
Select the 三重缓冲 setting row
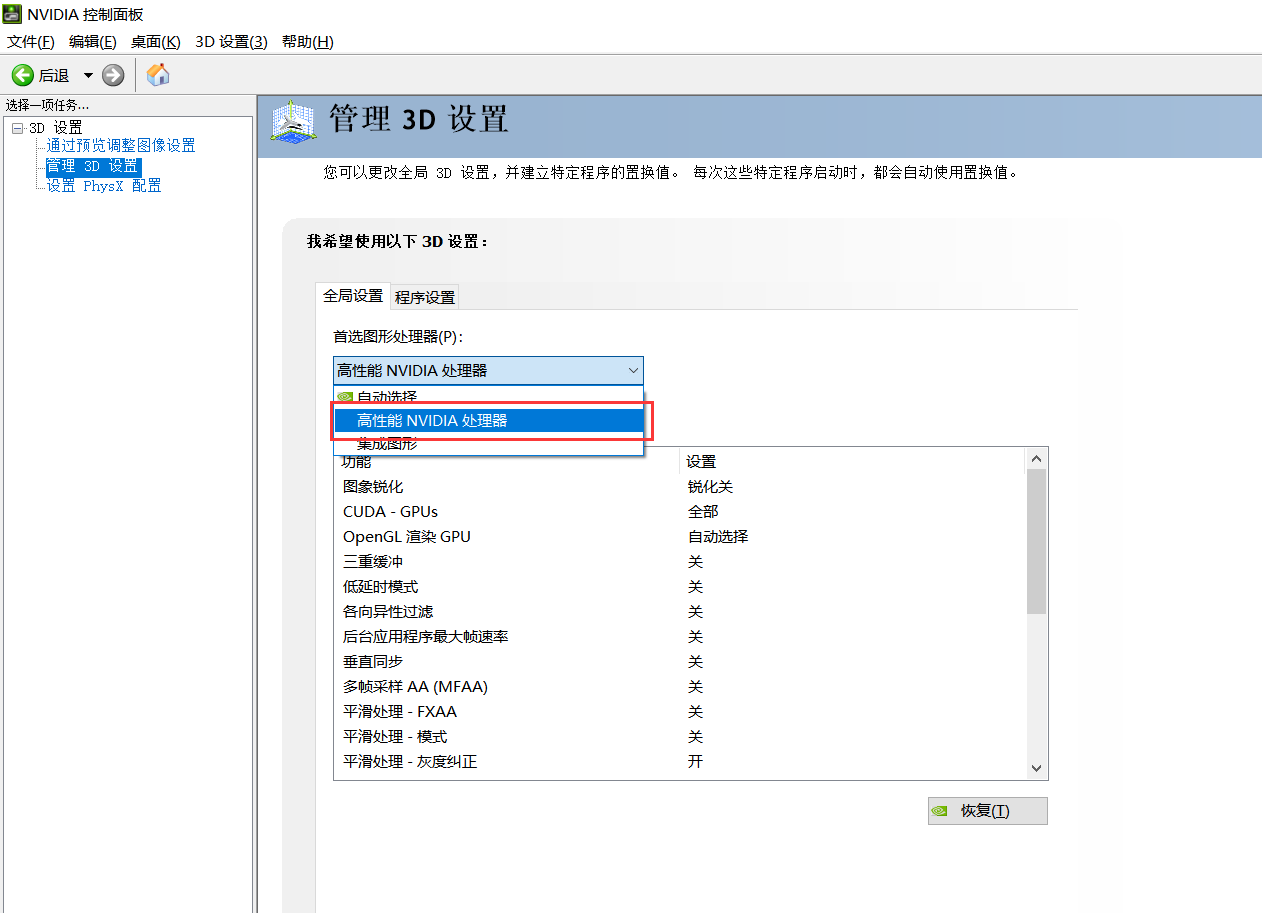[680, 562]
